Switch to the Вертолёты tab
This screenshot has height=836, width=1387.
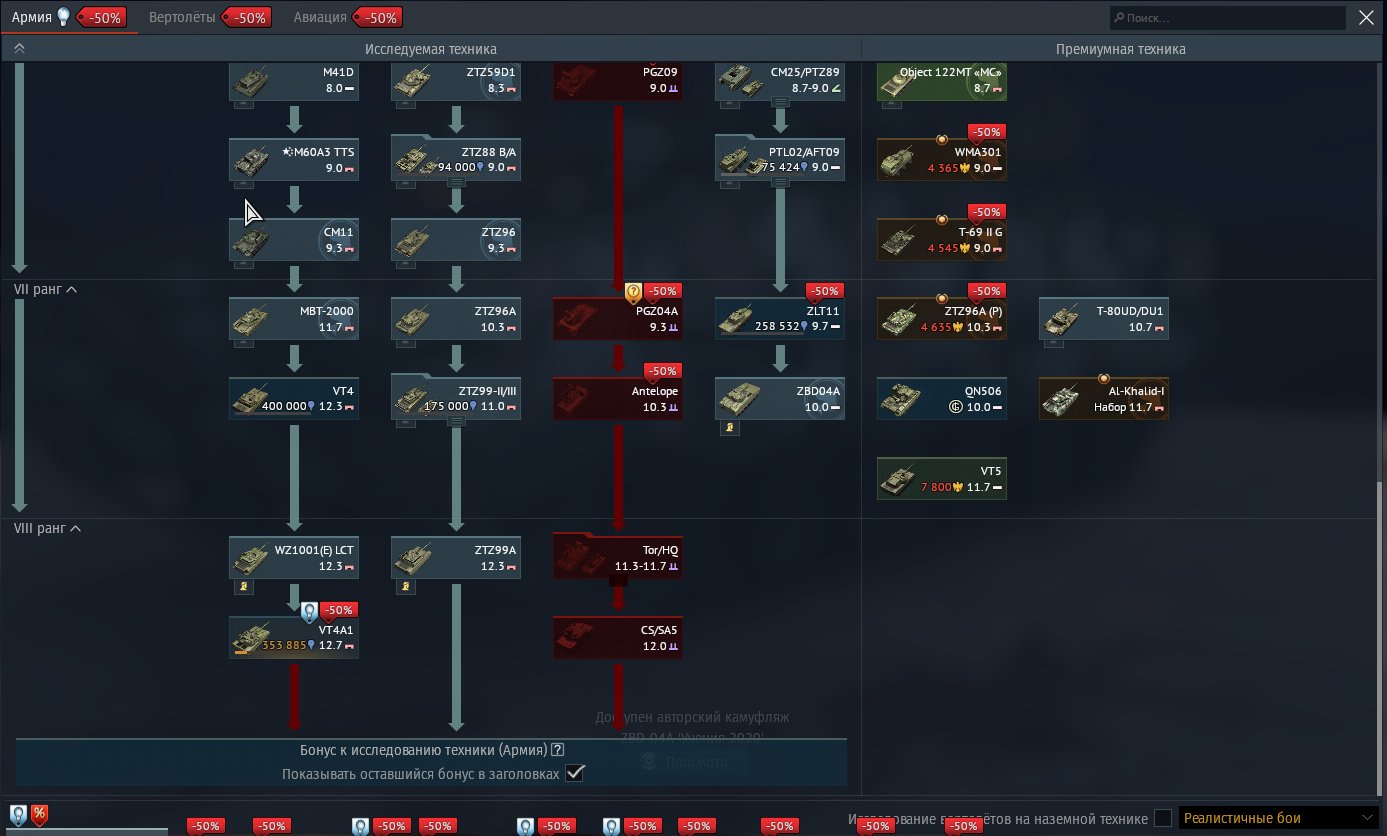tap(182, 17)
